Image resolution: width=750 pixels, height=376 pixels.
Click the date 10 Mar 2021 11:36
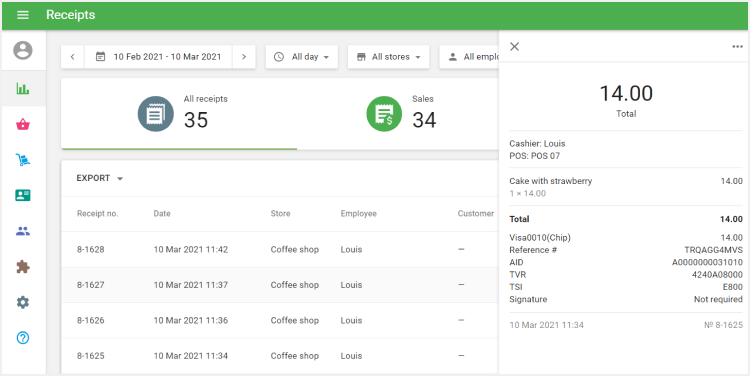tap(190, 320)
